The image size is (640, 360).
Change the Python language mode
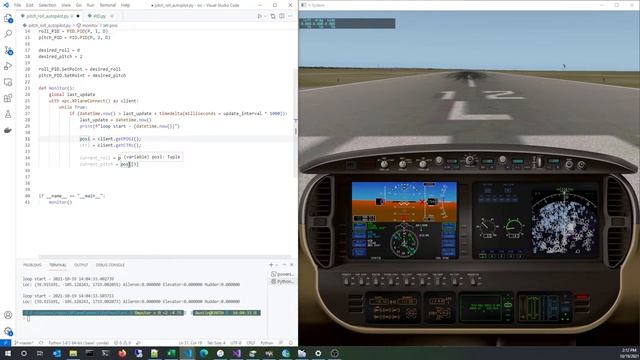[267, 343]
